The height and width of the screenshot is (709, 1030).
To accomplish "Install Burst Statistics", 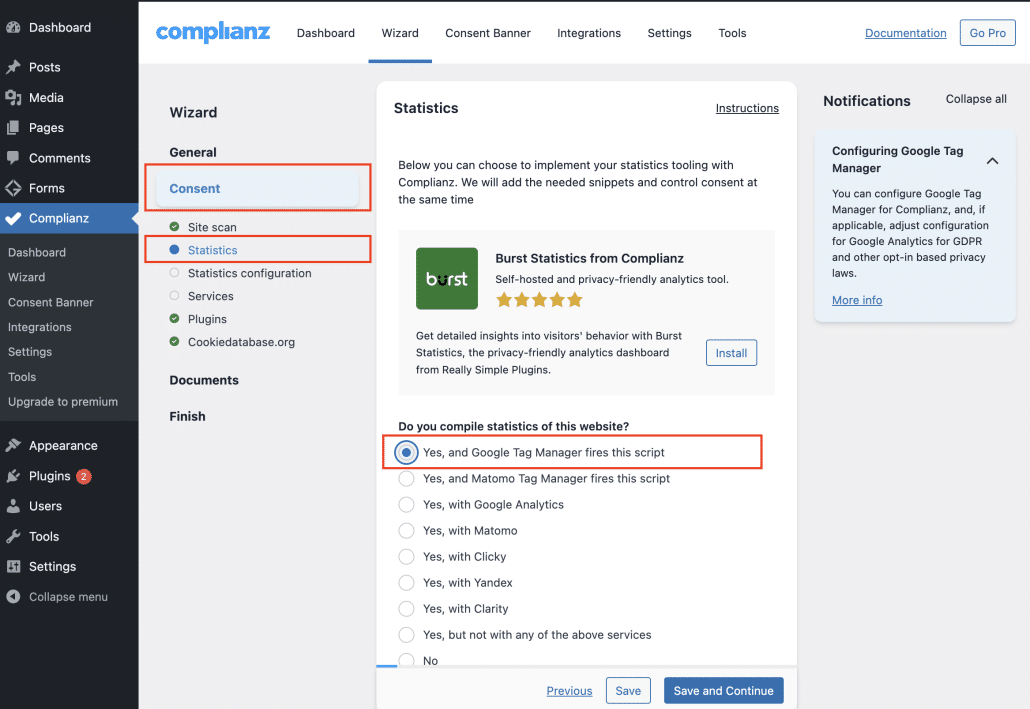I will pos(731,353).
